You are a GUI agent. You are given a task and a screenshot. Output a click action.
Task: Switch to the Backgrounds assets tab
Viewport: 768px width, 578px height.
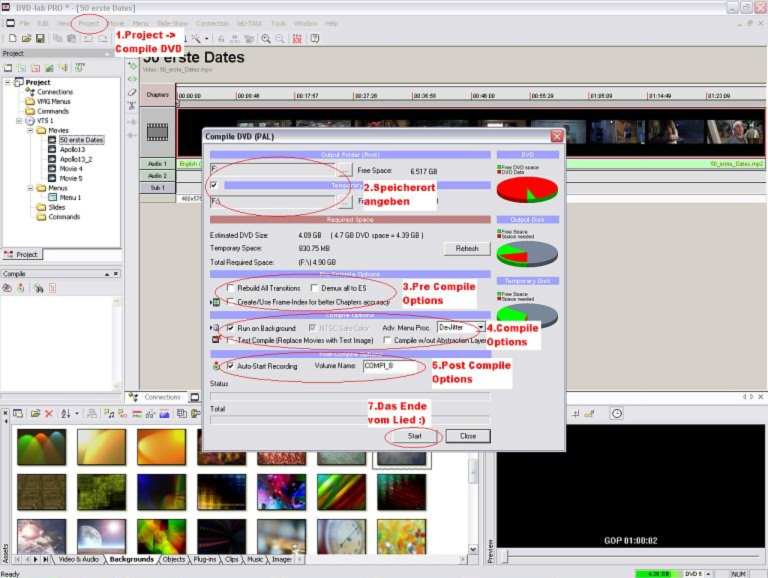point(131,559)
